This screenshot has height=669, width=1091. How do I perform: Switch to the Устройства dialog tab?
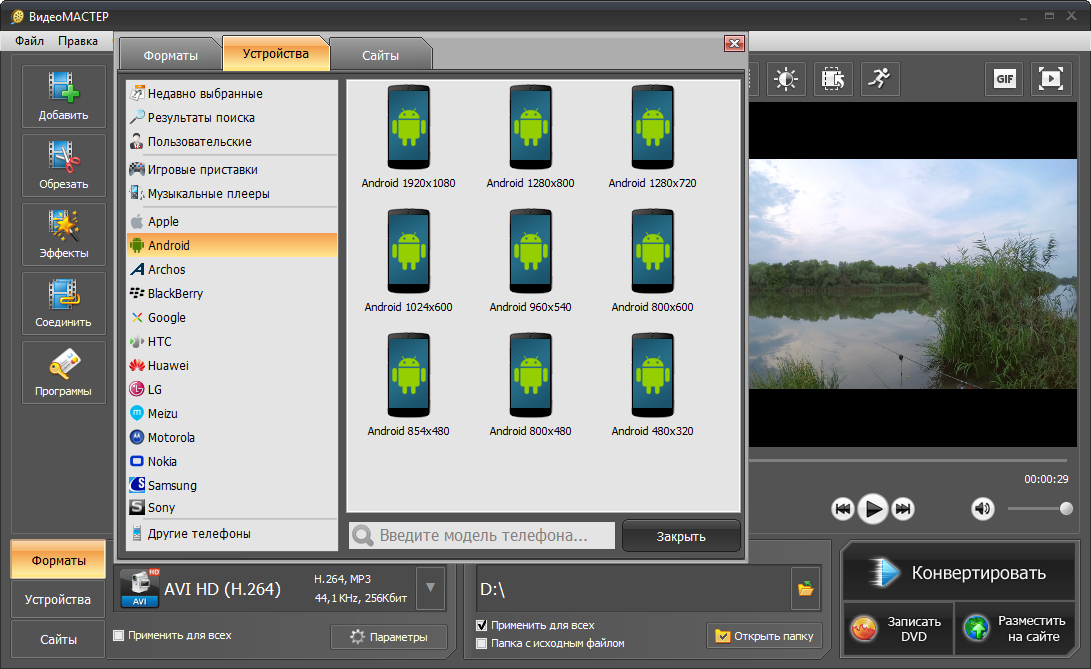click(x=276, y=54)
